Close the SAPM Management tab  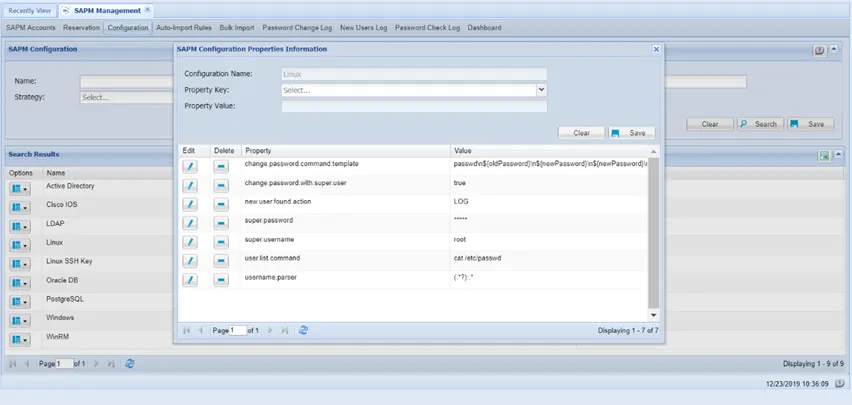point(147,10)
